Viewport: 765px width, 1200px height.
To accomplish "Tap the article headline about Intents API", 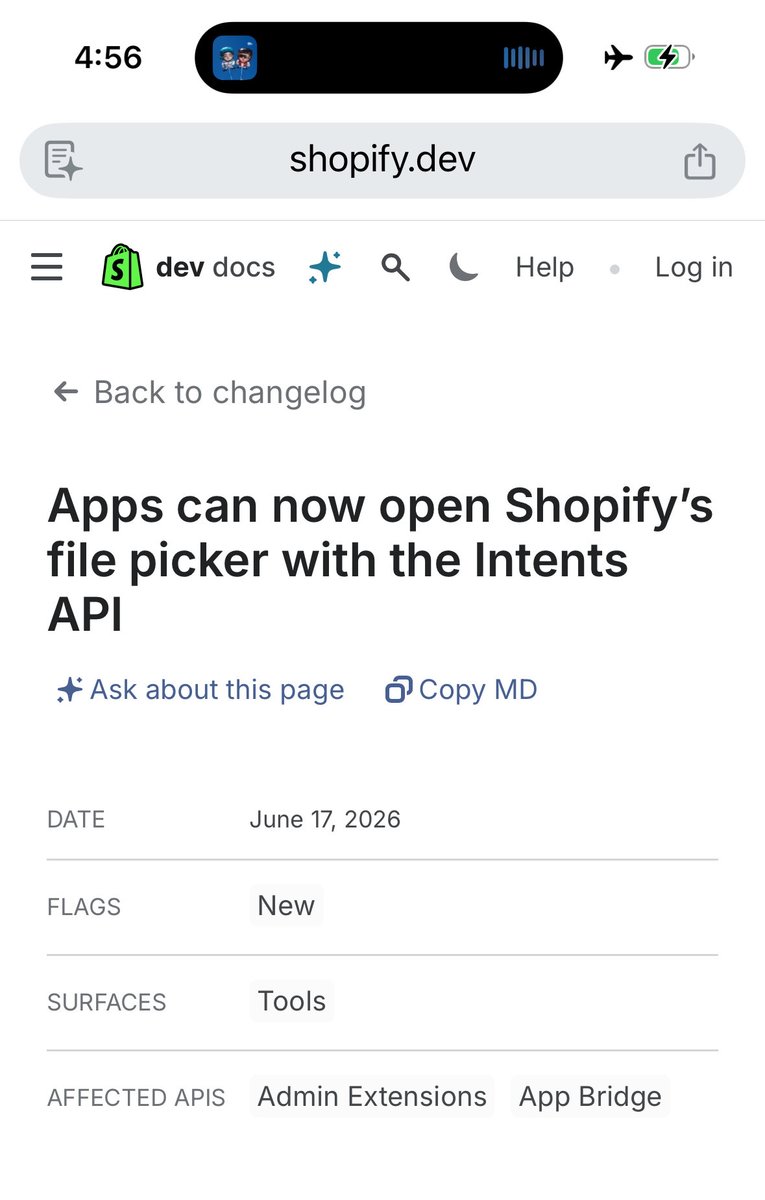I will point(381,561).
